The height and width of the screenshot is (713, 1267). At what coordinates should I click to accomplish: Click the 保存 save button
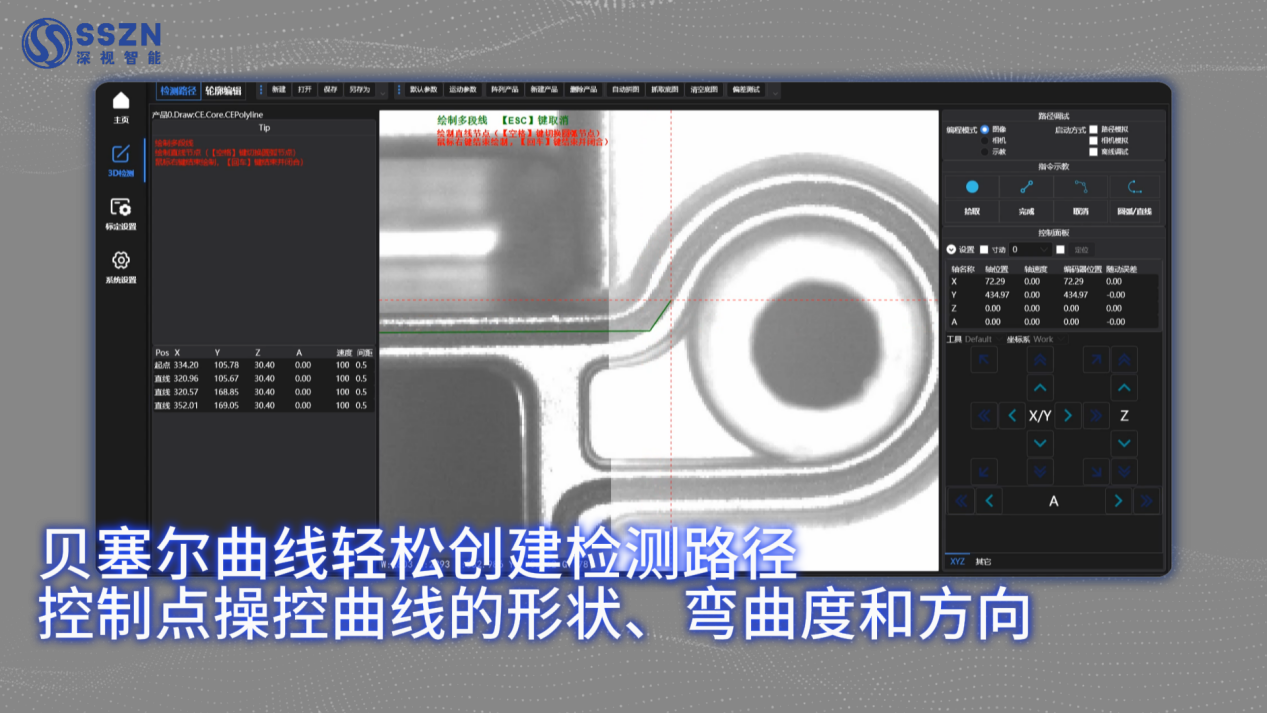click(330, 90)
